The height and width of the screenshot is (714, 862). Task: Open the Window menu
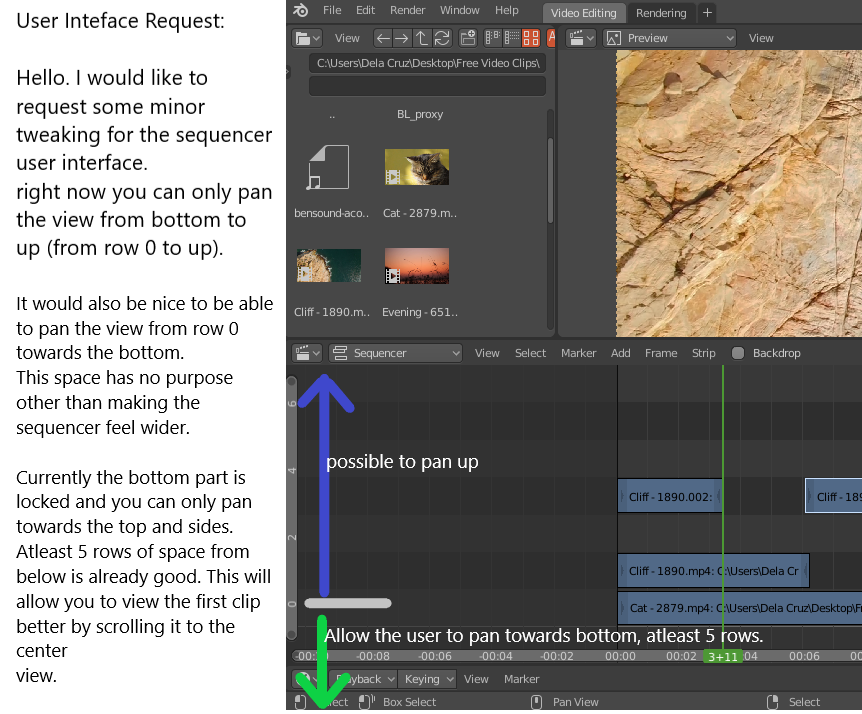pos(460,10)
